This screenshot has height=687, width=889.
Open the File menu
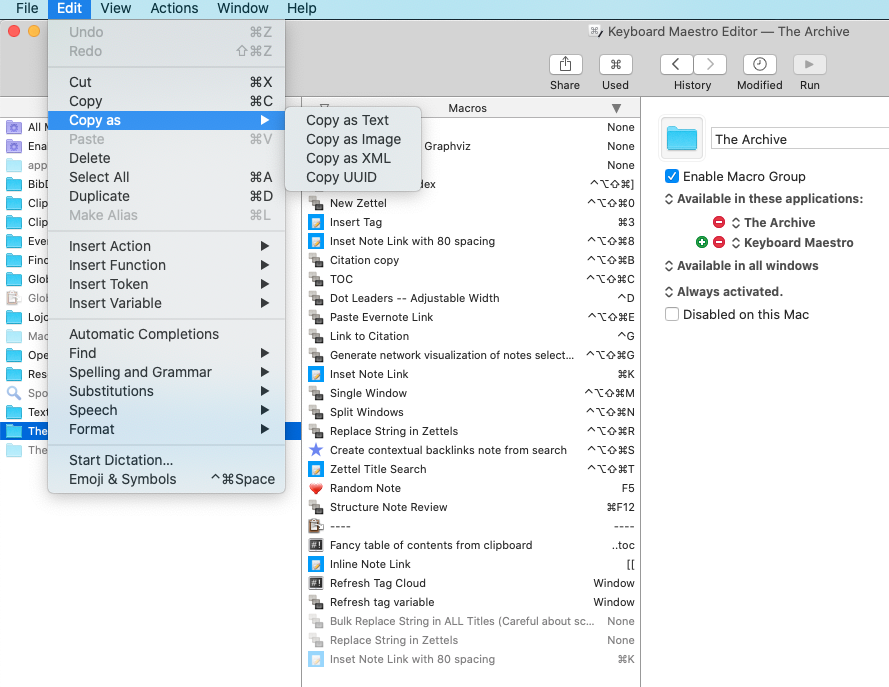[x=27, y=9]
